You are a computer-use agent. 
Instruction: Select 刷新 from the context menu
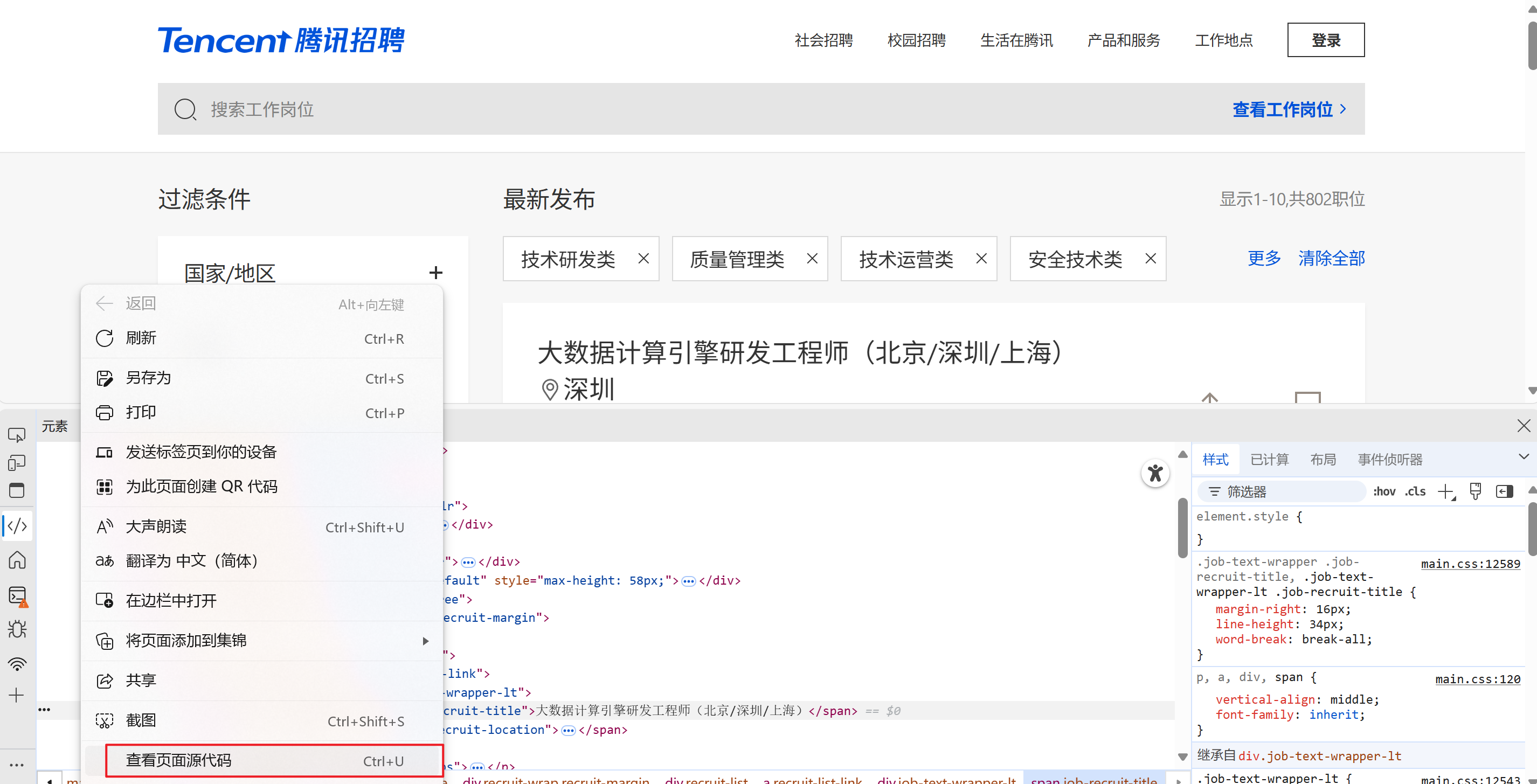[x=262, y=338]
